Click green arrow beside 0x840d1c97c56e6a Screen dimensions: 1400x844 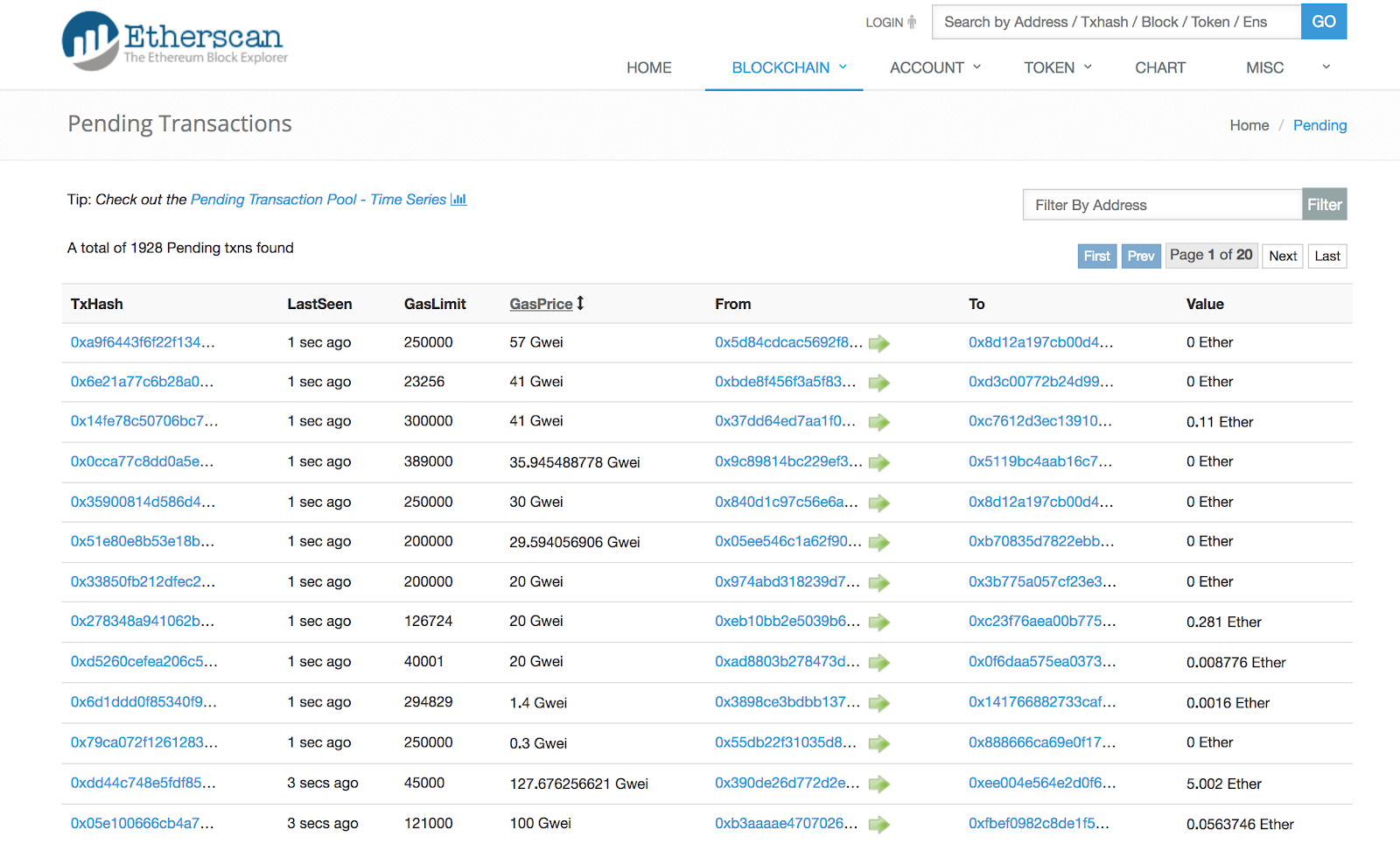[879, 503]
